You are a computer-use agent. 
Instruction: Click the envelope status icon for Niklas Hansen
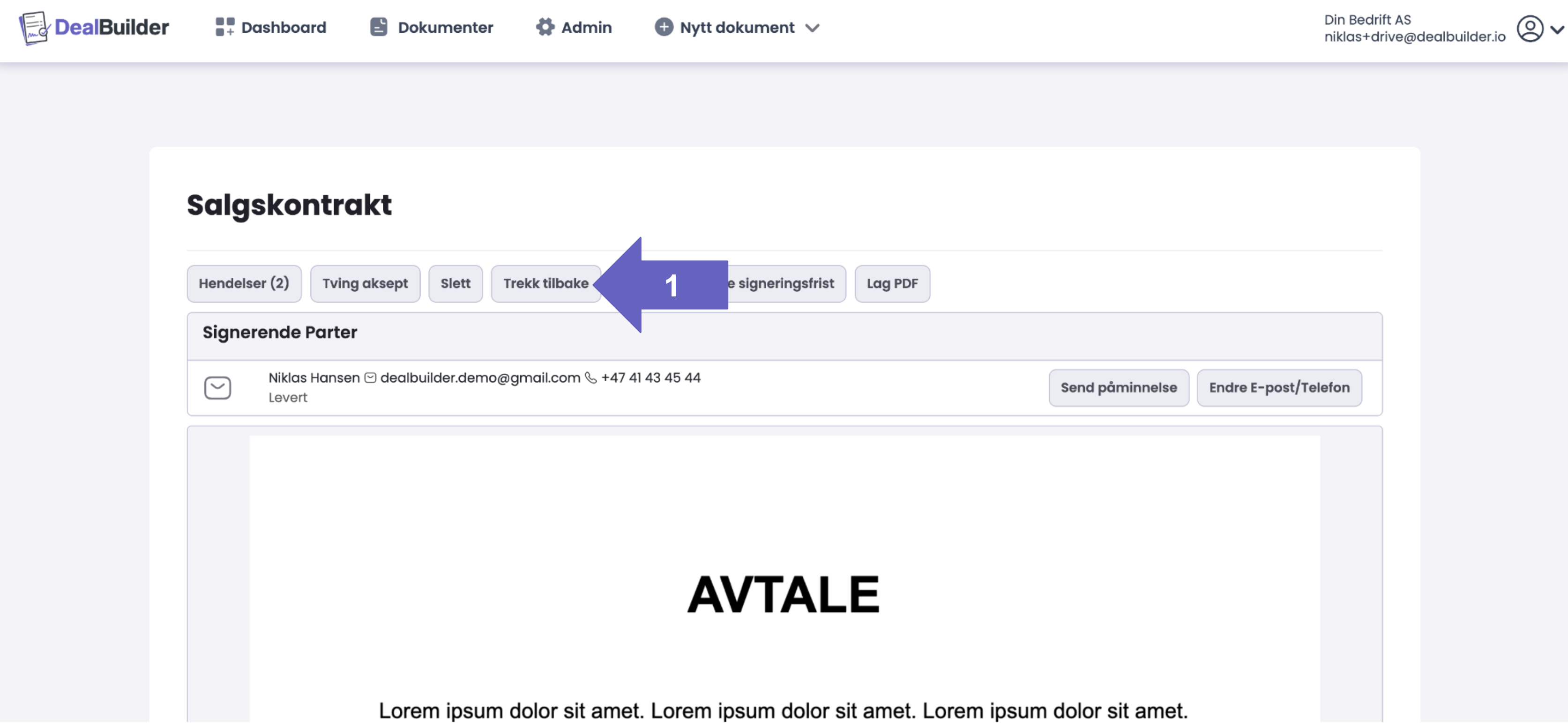pyautogui.click(x=217, y=388)
